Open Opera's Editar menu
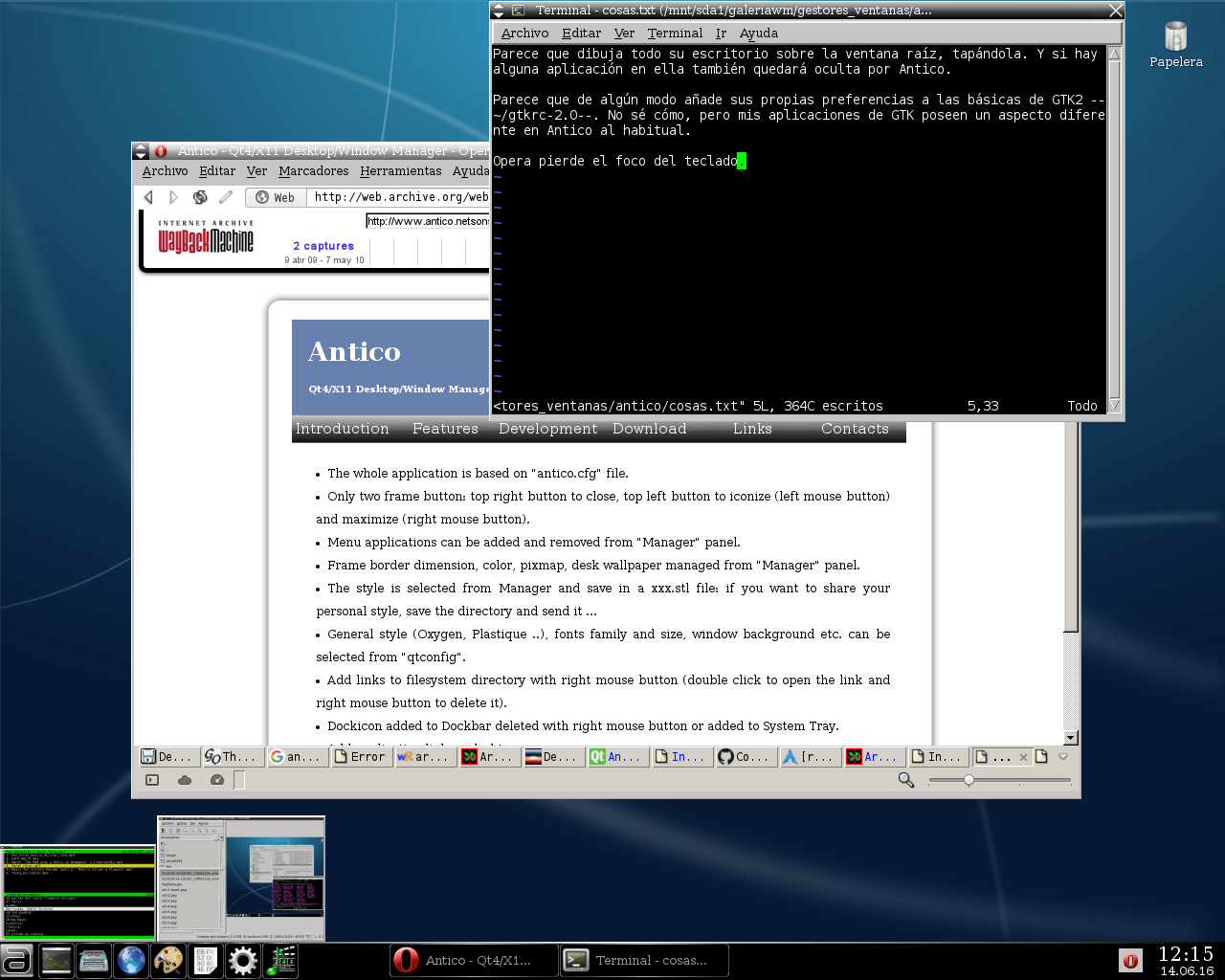Image resolution: width=1225 pixels, height=980 pixels. 217,171
